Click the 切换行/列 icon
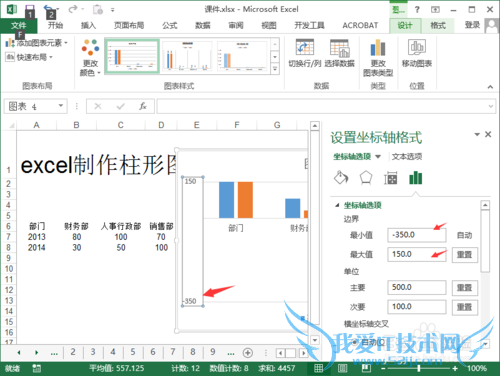Viewport: 500px width, 376px height. (x=305, y=47)
